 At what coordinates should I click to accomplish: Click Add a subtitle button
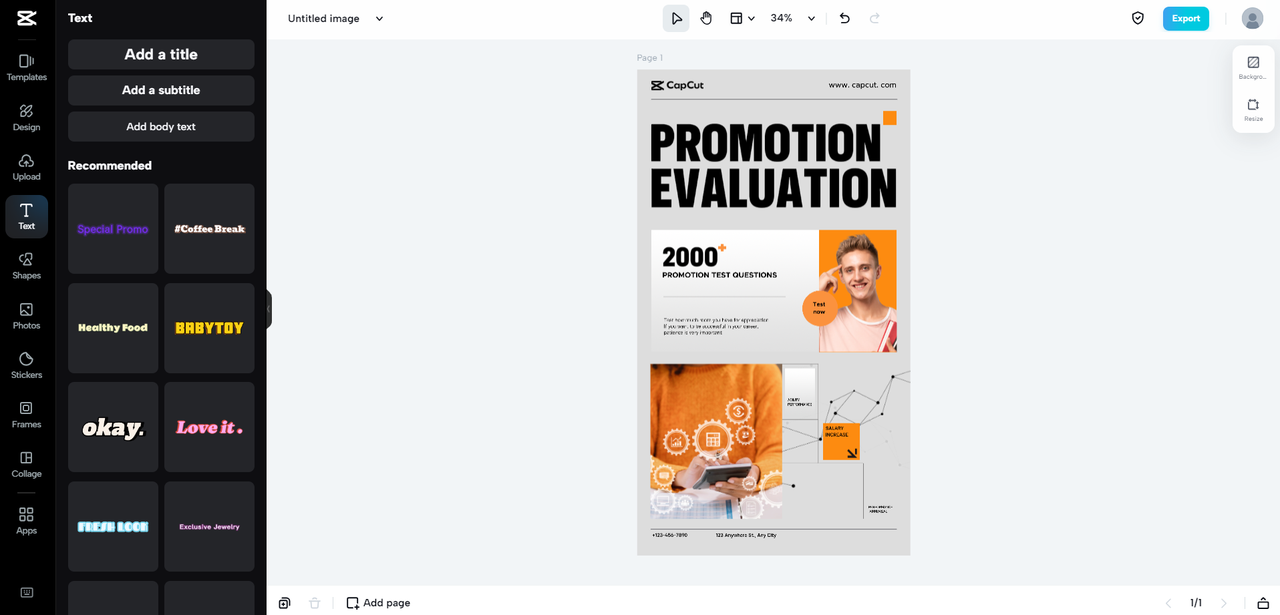(x=161, y=90)
